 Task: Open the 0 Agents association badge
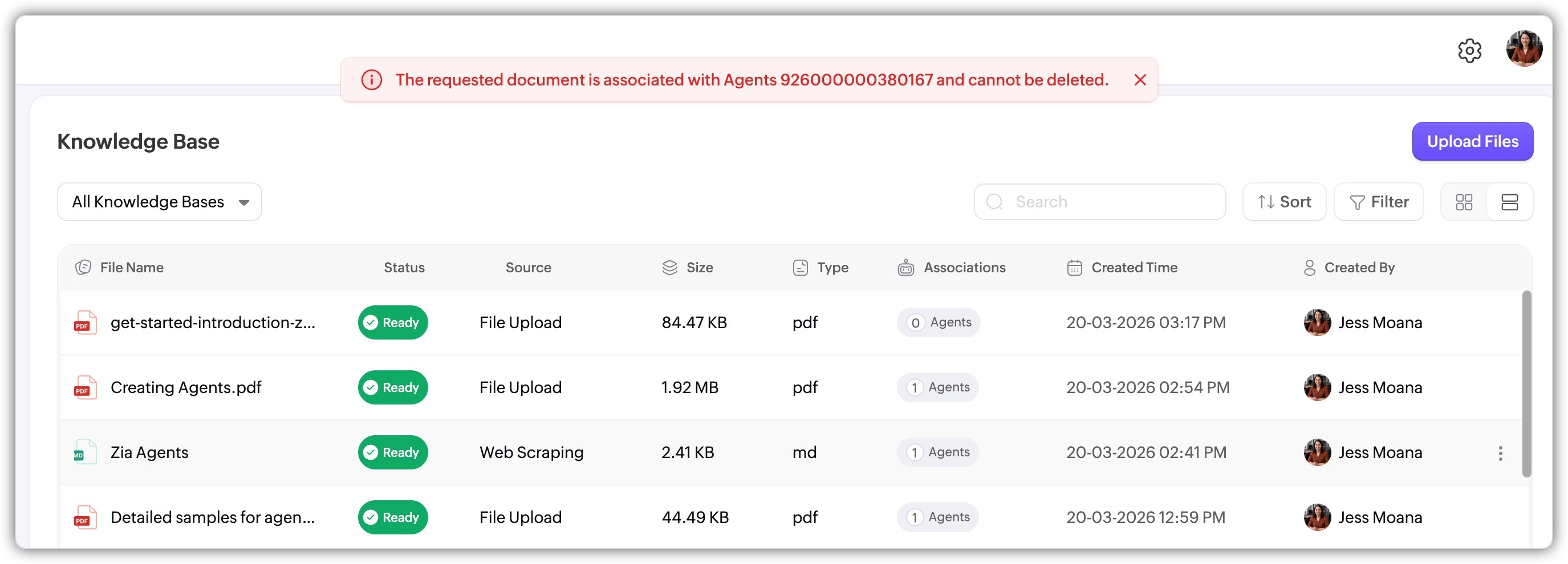pyautogui.click(x=938, y=322)
